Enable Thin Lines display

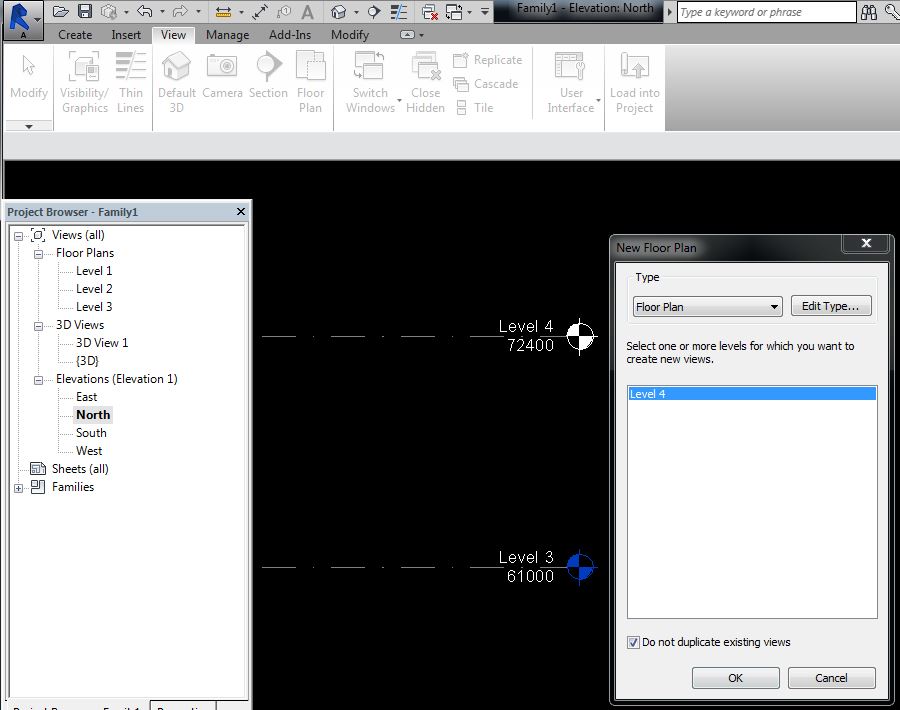(x=131, y=80)
